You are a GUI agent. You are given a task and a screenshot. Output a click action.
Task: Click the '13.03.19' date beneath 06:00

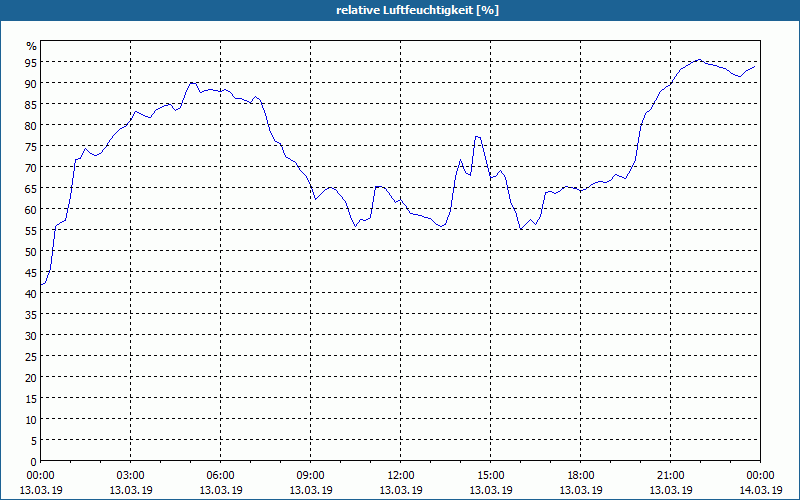(x=220, y=490)
